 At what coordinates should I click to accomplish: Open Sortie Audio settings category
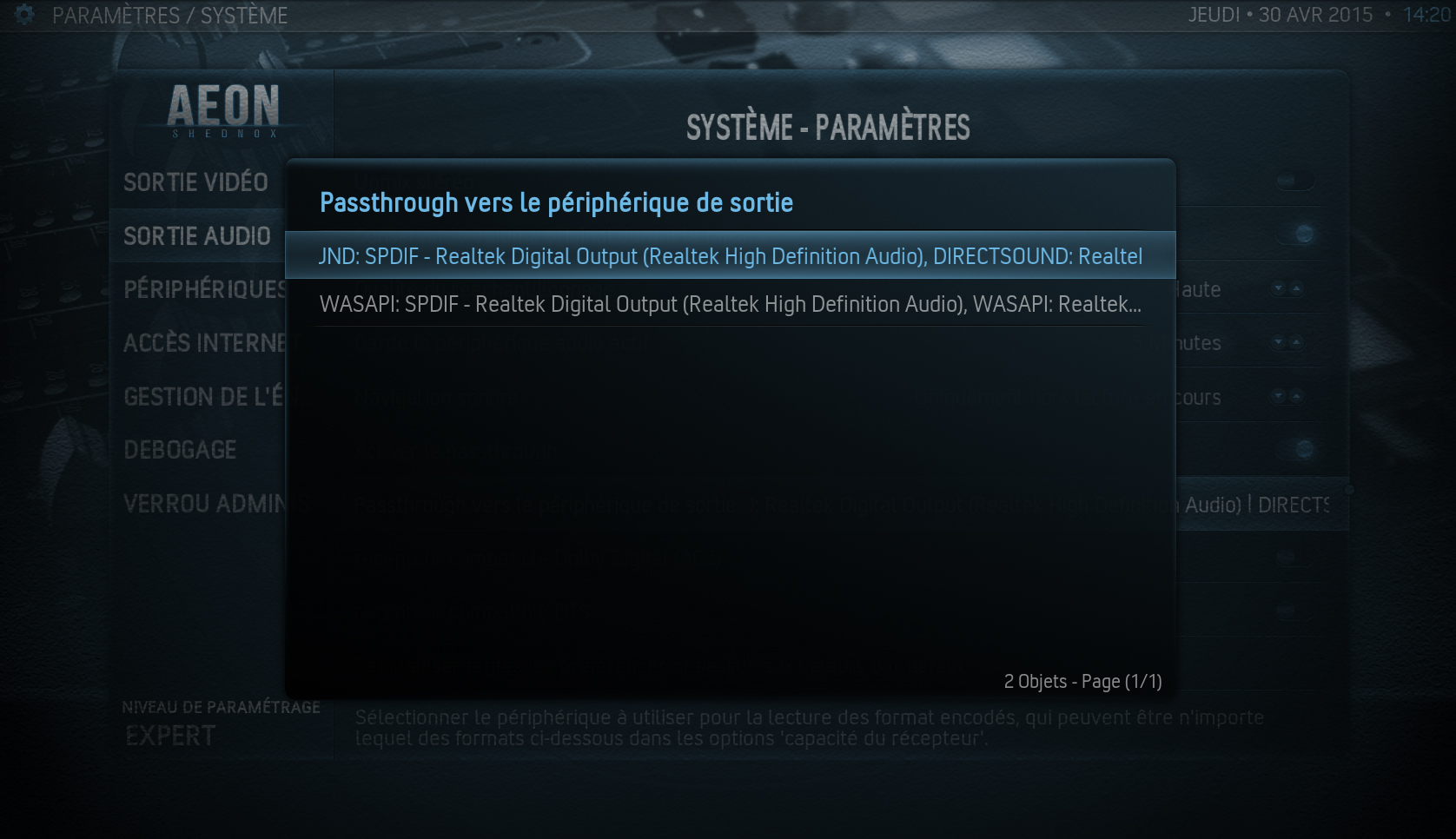(x=197, y=236)
